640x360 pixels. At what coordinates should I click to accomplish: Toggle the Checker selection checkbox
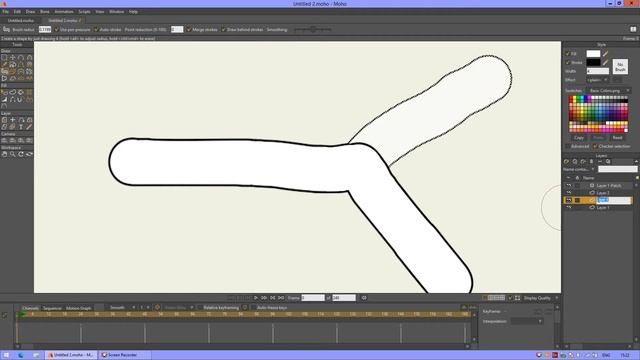tap(595, 146)
